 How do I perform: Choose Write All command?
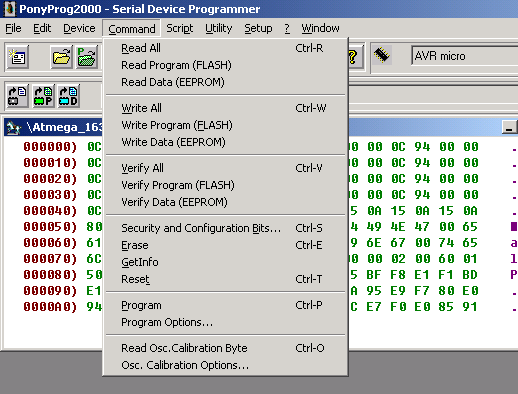[226, 108]
